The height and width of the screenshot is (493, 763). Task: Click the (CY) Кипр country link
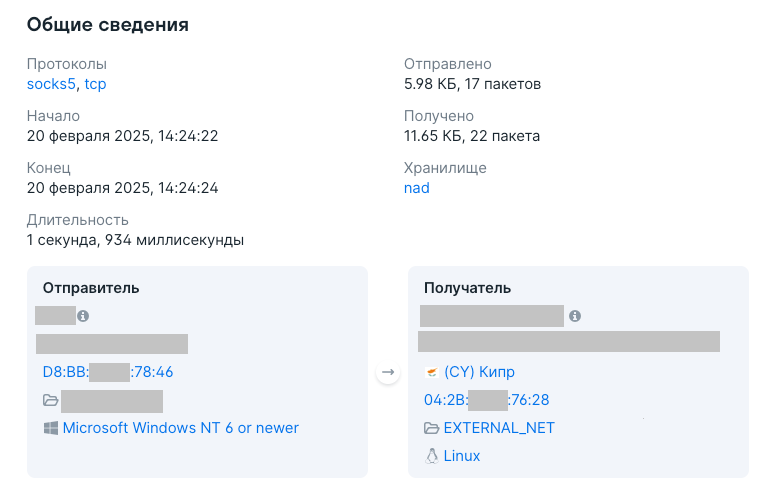click(x=479, y=372)
